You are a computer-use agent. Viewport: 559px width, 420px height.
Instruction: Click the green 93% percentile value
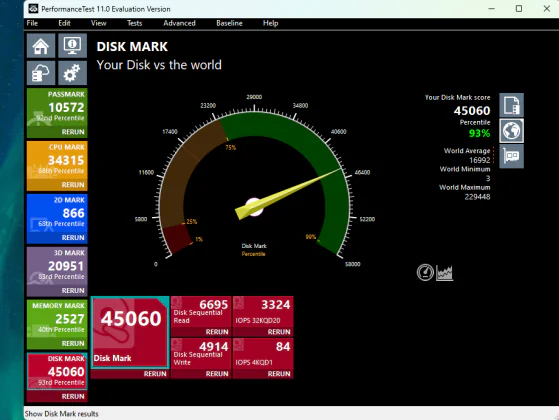(479, 133)
